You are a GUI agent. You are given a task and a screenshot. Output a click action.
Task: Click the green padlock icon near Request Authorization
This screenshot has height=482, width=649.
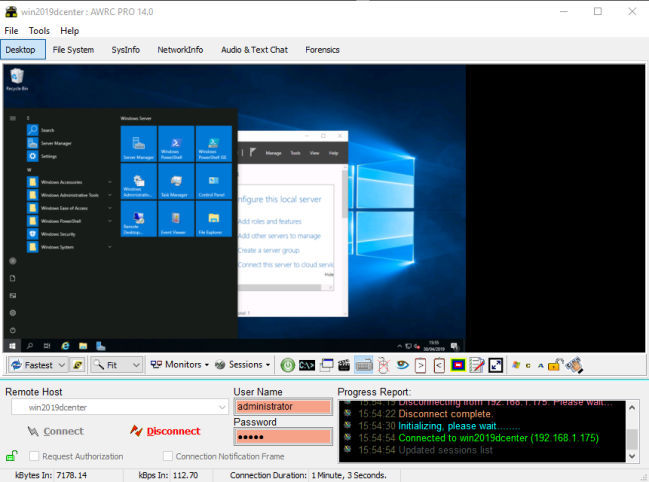[x=12, y=456]
